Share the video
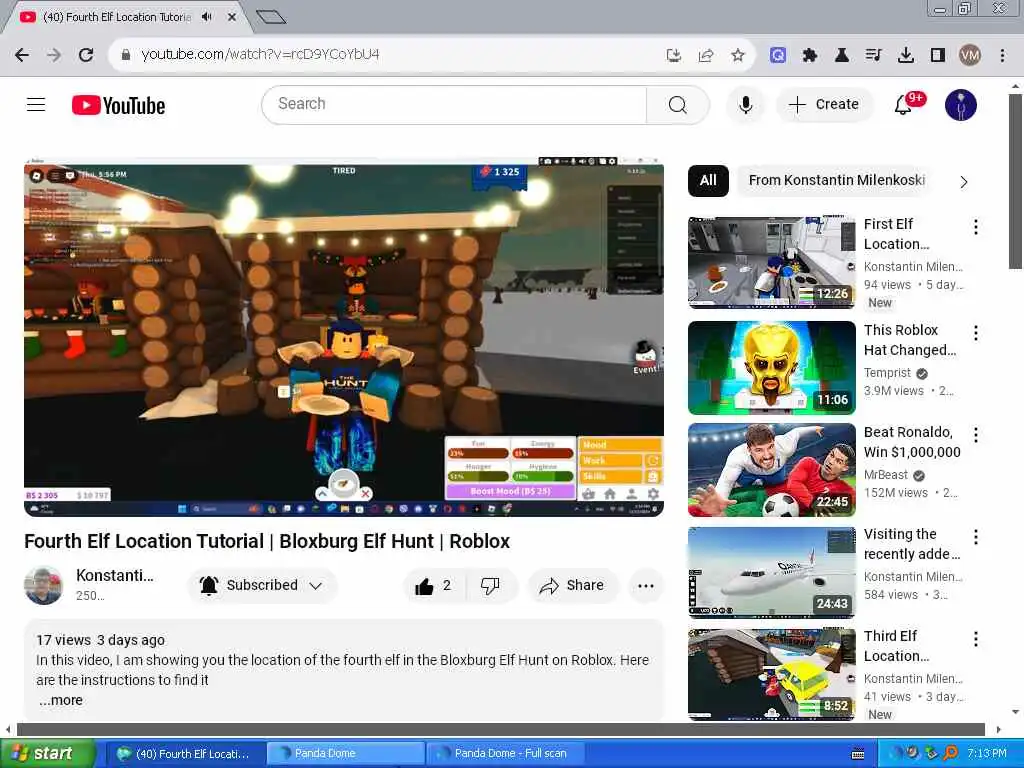Image resolution: width=1024 pixels, height=768 pixels. click(x=572, y=586)
